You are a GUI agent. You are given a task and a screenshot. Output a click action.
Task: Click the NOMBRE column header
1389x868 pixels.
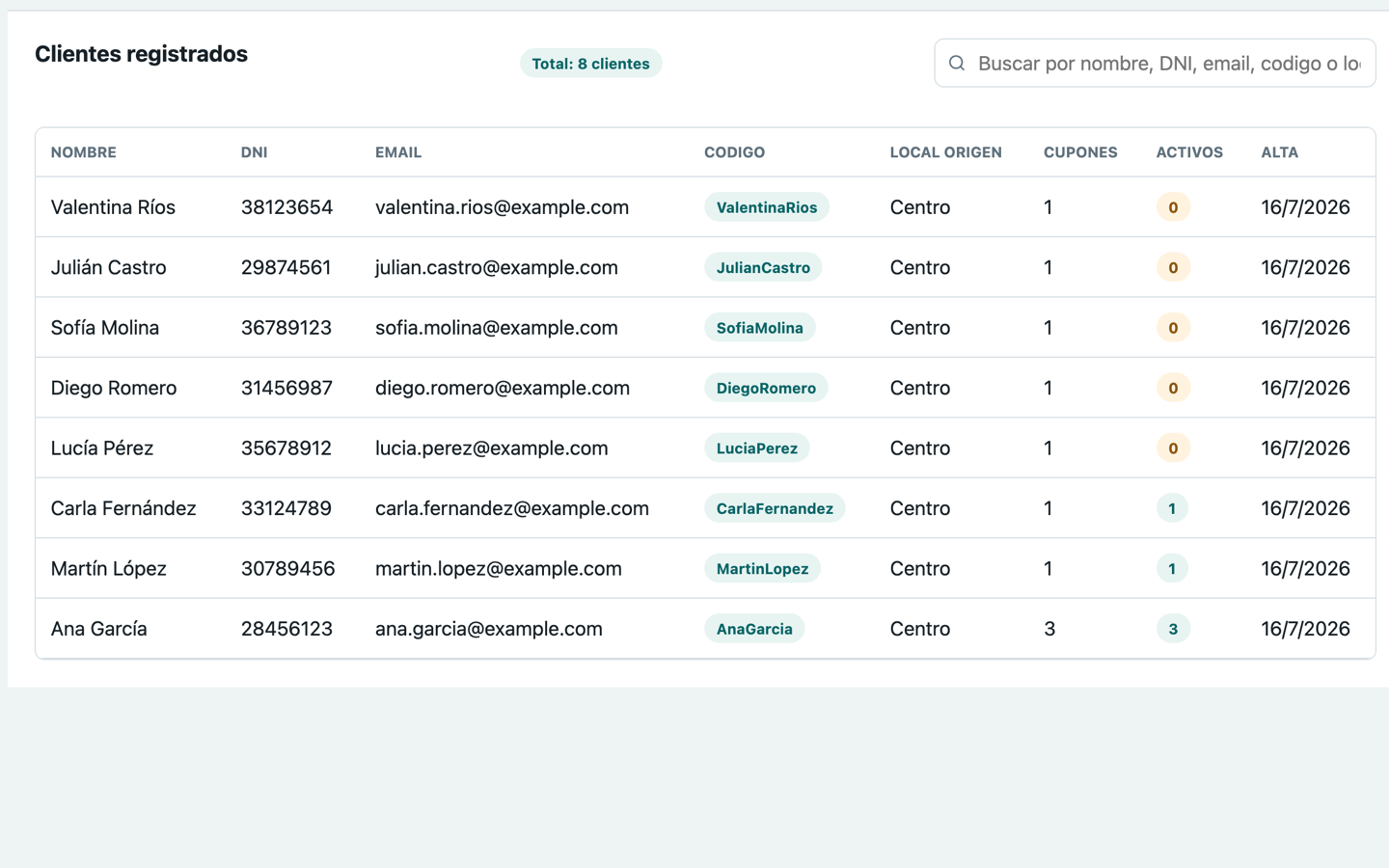[84, 152]
